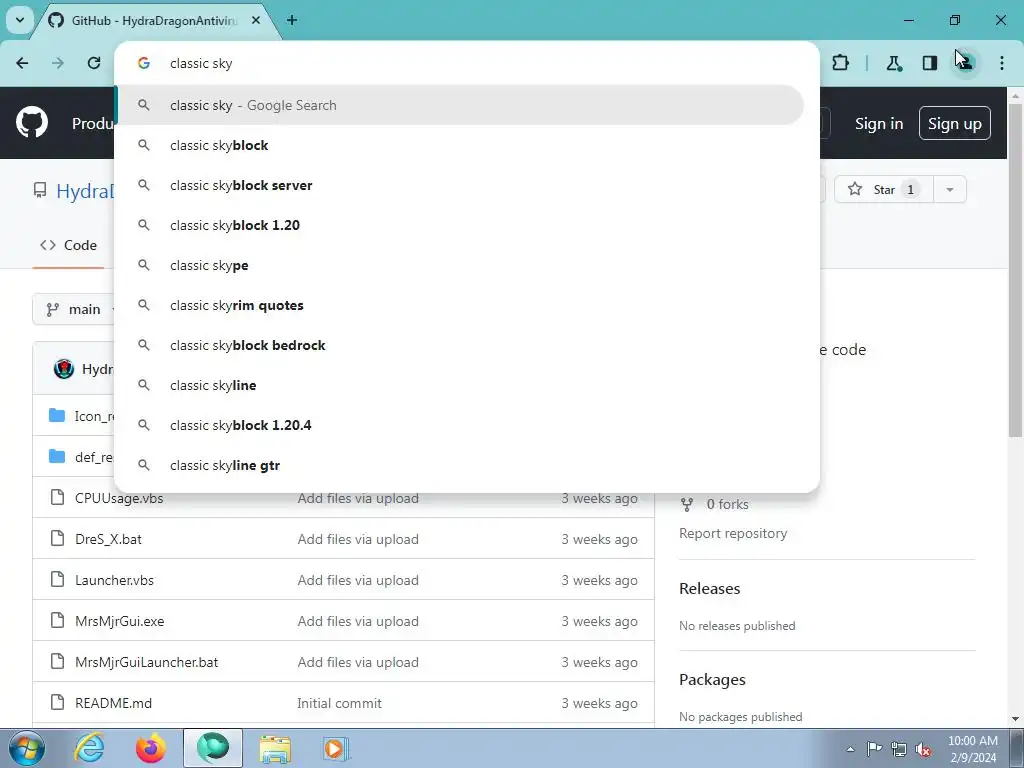Open the media player taskbar icon
The image size is (1024, 768).
[336, 748]
